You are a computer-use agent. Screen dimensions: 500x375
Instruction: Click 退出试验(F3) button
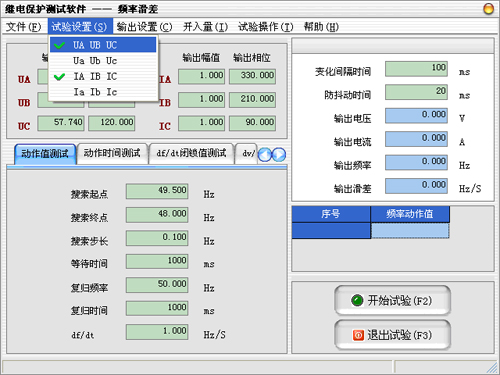coord(393,335)
